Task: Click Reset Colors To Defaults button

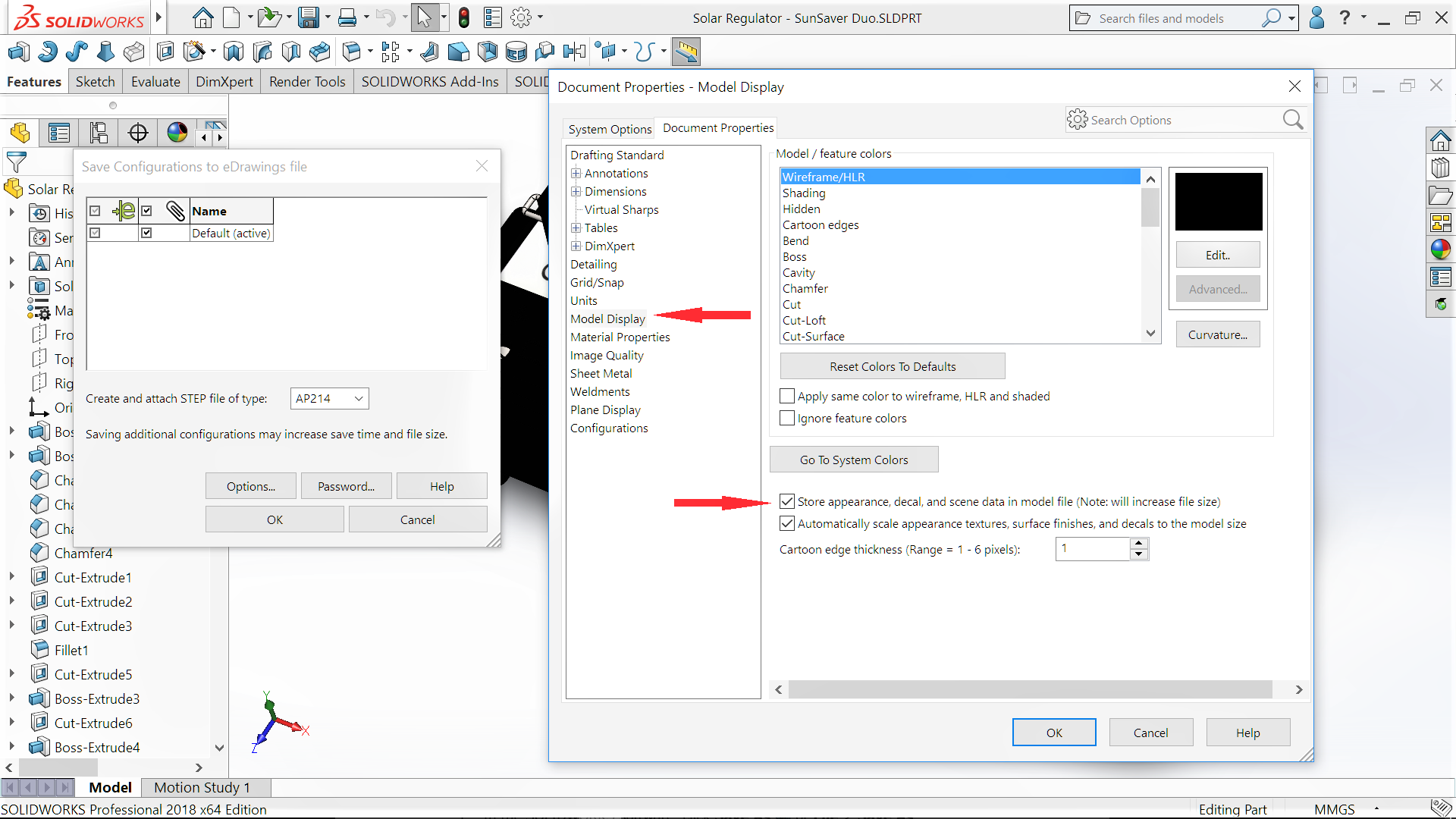Action: [x=893, y=367]
